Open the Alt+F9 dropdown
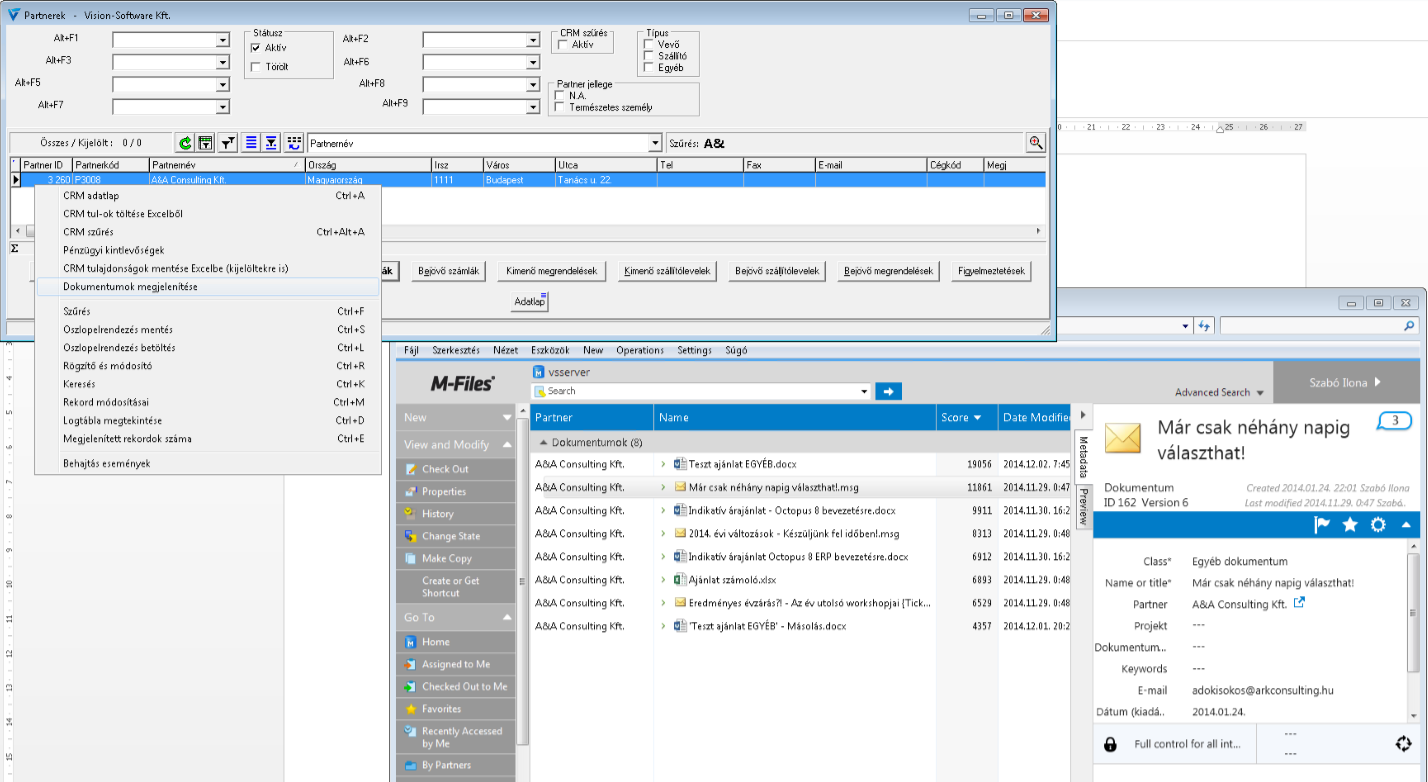 533,106
